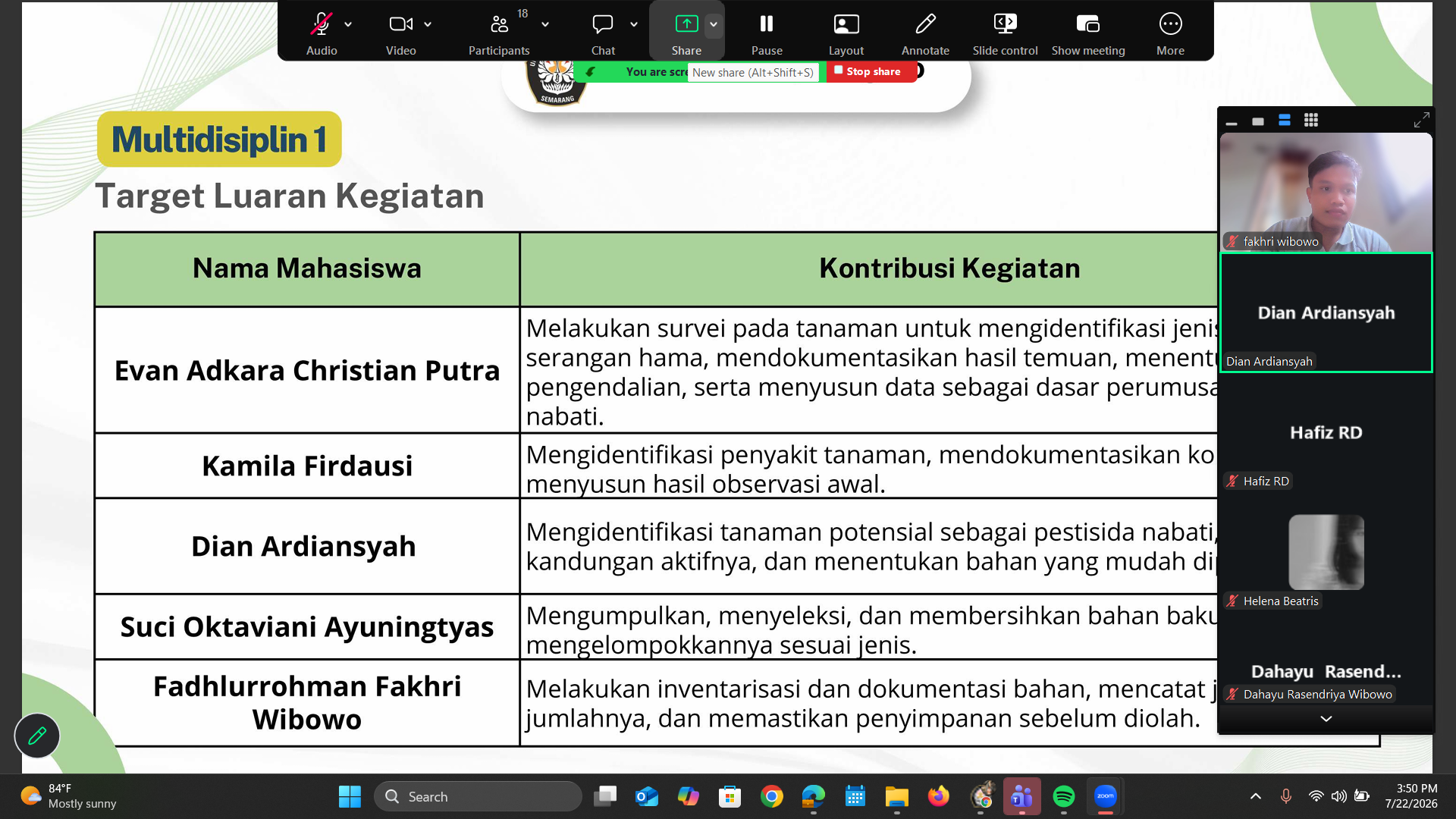Open Spotify from the taskbar
Viewport: 1456px width, 819px height.
[1064, 796]
